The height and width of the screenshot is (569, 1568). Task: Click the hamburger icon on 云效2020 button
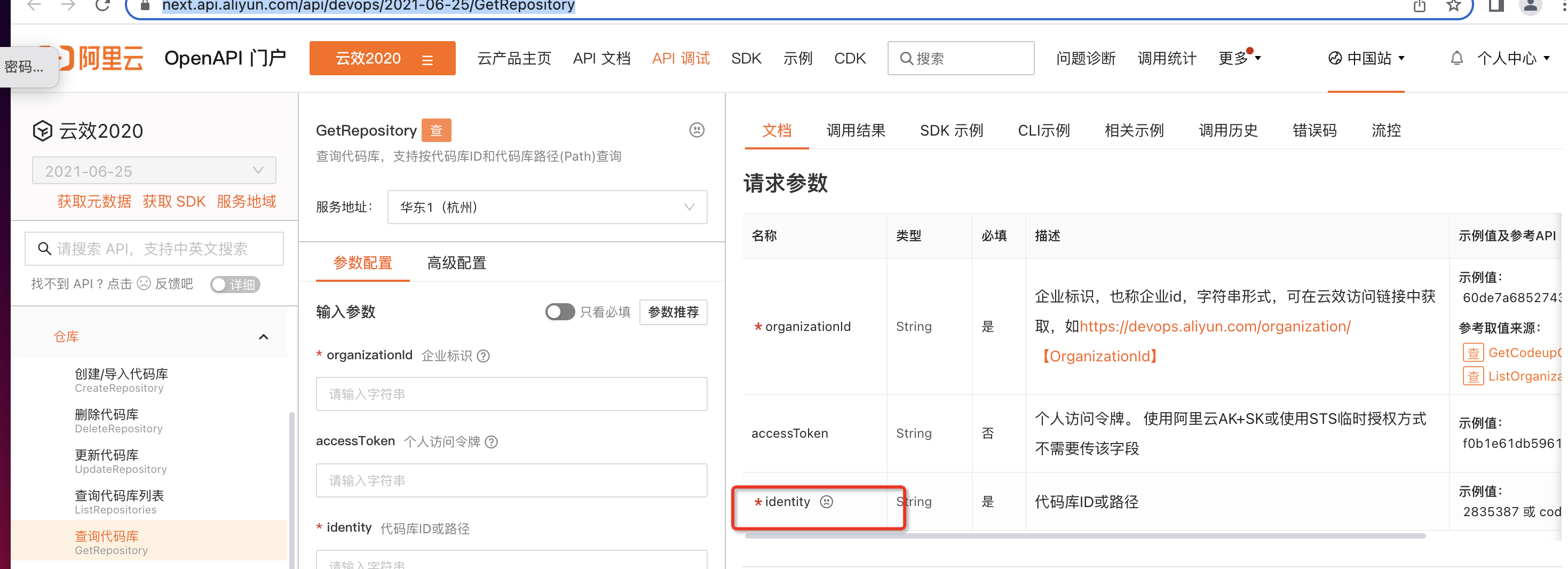pos(427,59)
